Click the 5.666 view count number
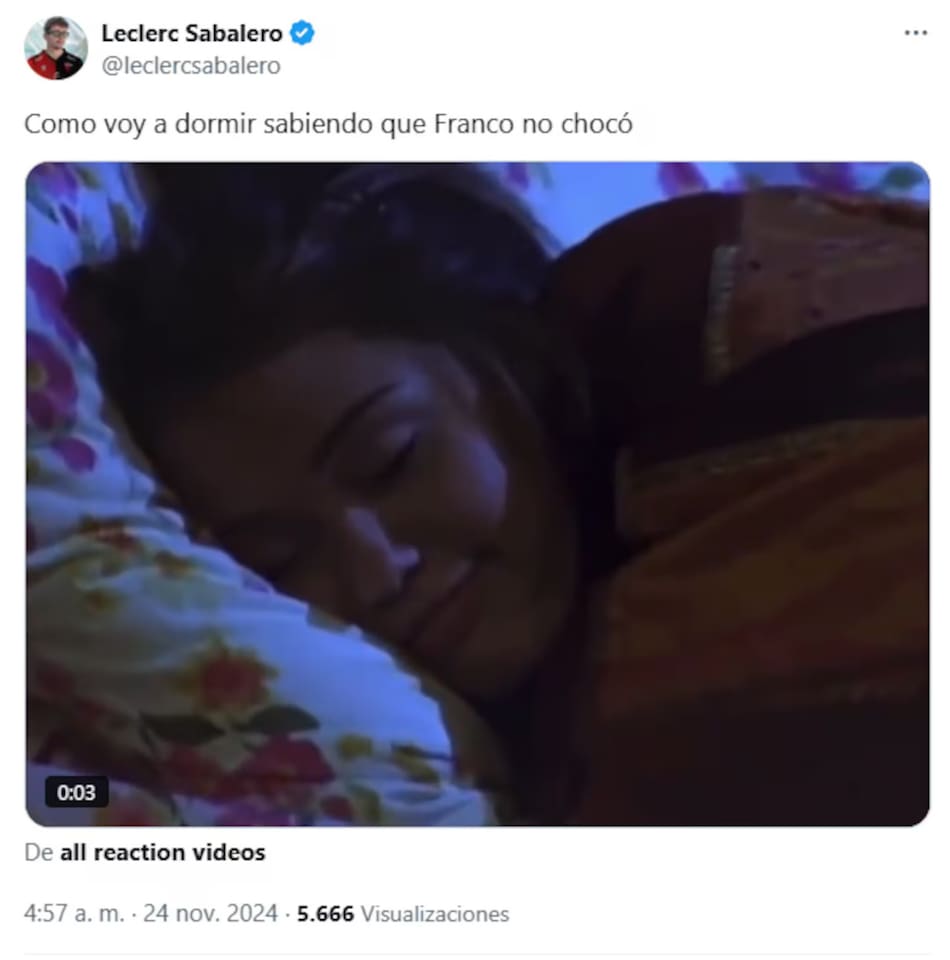This screenshot has width=950, height=960. pos(326,914)
